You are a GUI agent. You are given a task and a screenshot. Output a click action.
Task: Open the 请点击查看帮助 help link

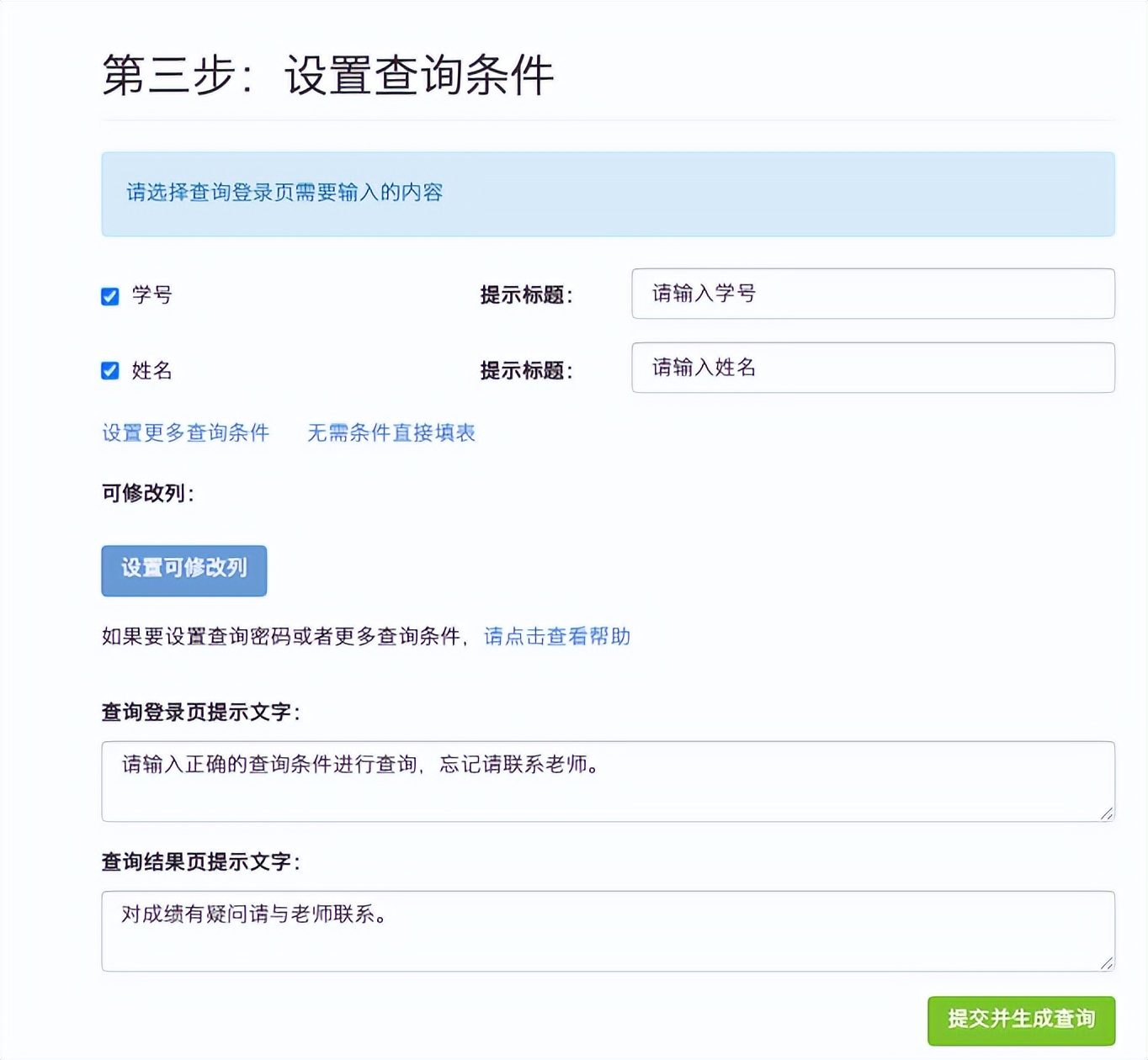(557, 637)
